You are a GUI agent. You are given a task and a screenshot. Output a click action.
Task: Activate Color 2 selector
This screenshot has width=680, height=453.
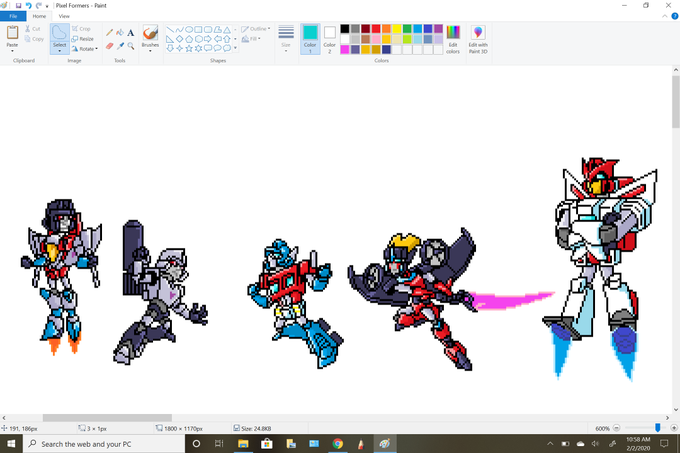[x=330, y=39]
